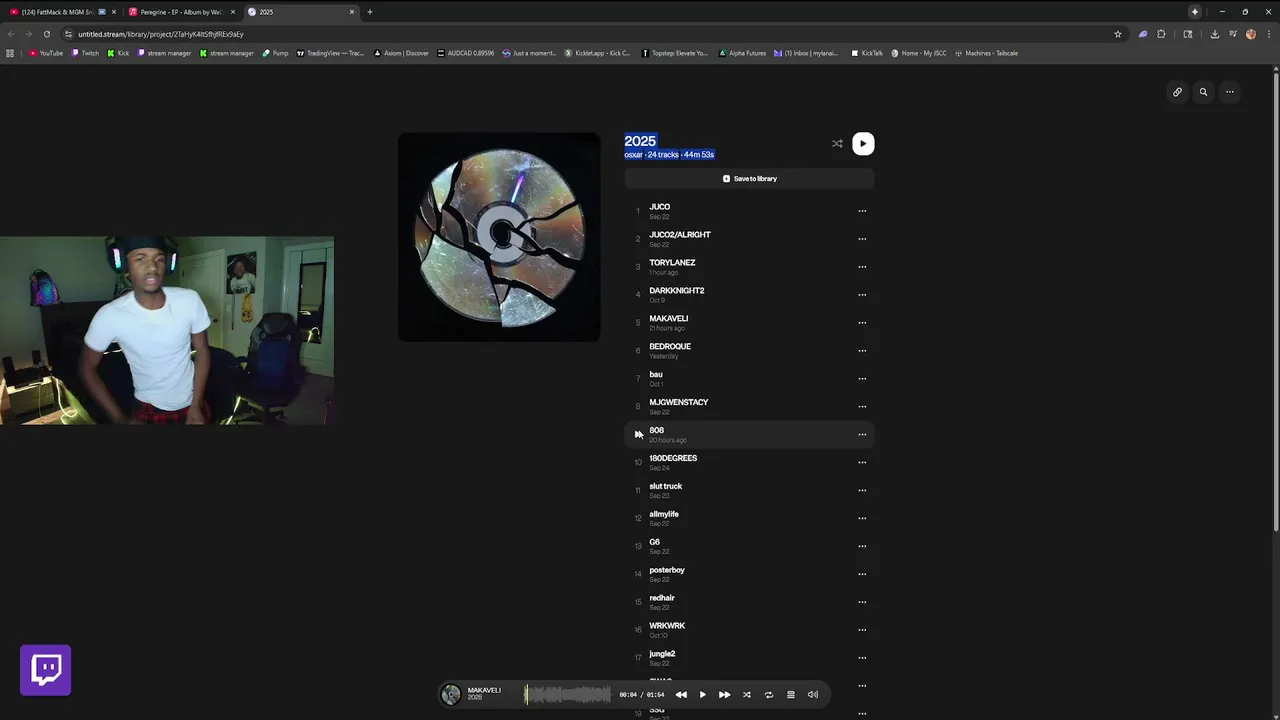Open the options menu for posterboy
The image size is (1280, 720).
tap(862, 574)
